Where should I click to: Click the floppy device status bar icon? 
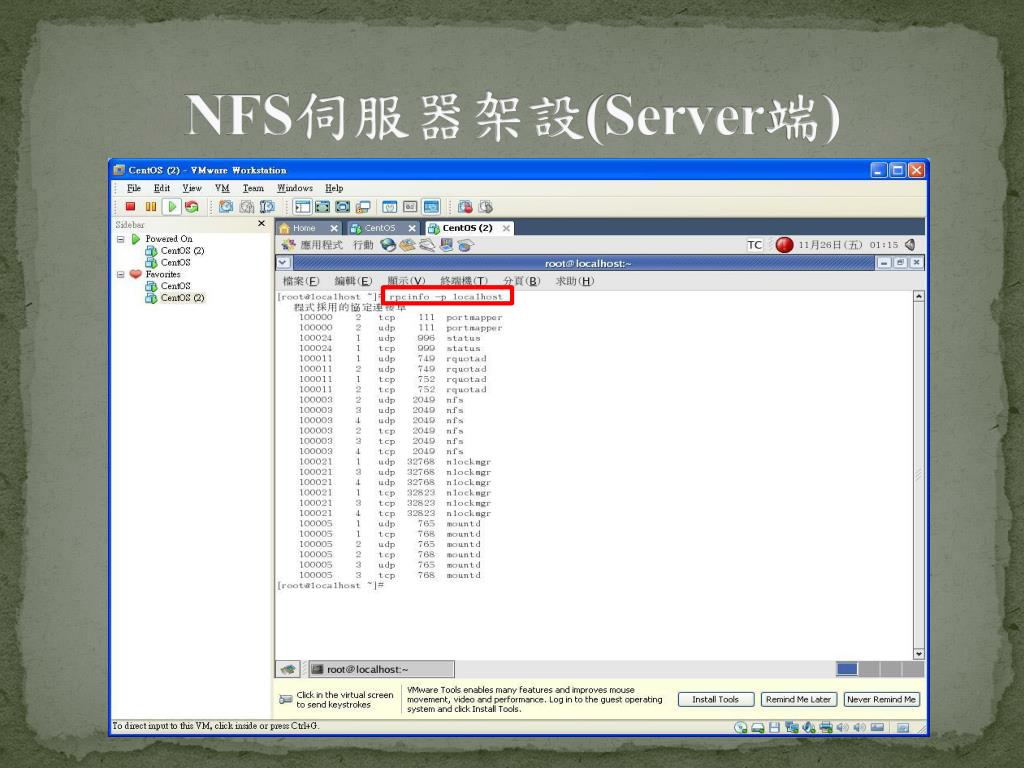tap(775, 728)
